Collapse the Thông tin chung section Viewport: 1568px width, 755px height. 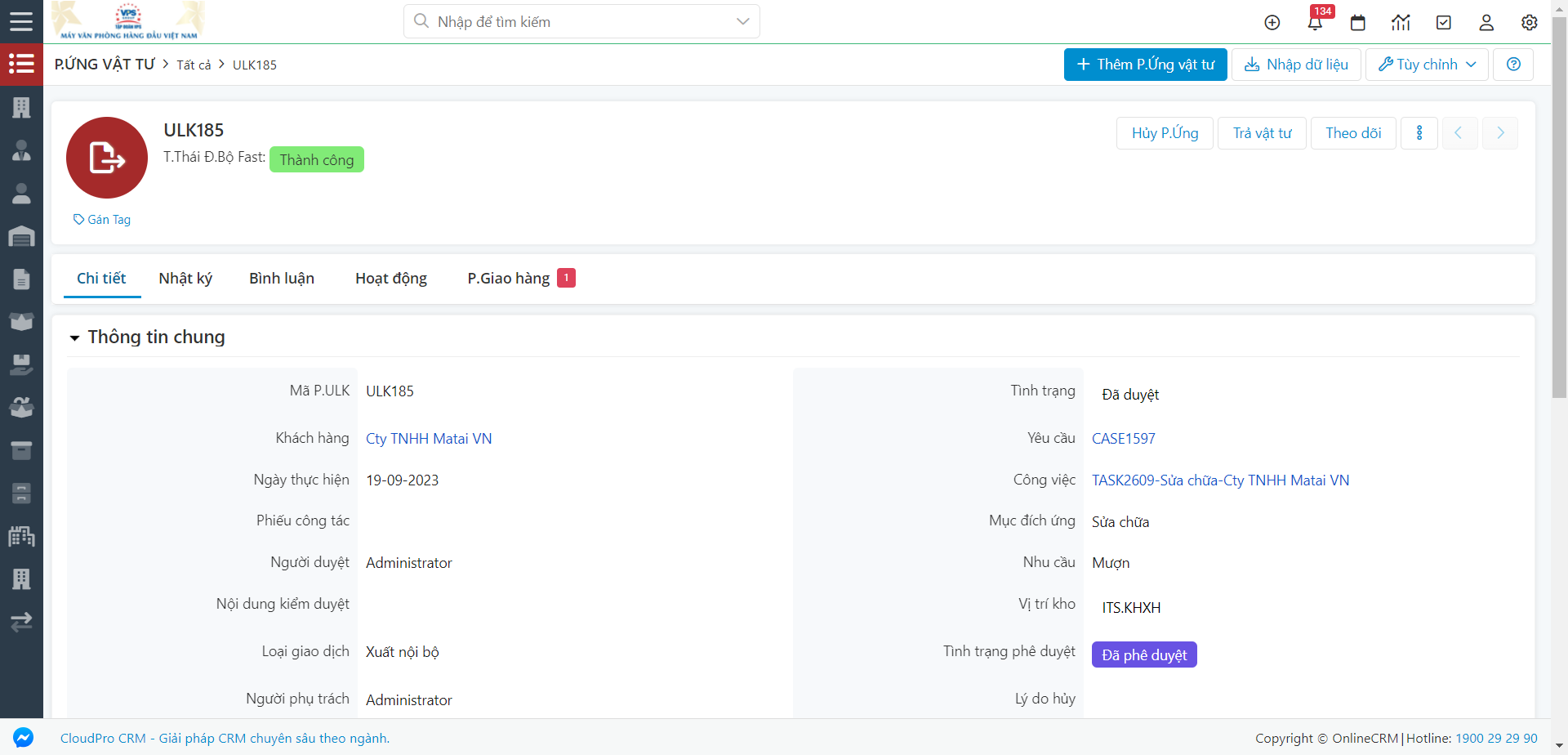pyautogui.click(x=74, y=337)
